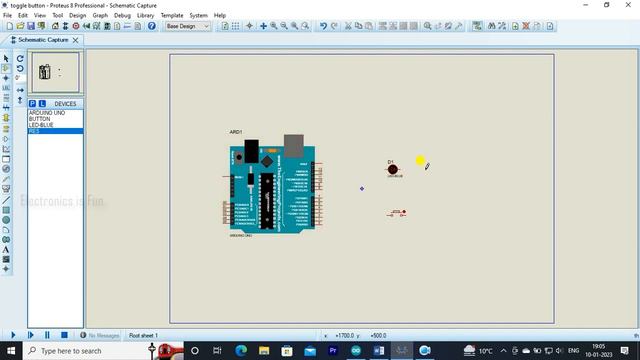640x360 pixels.
Task: Rotate component anti-clockwise
Action: pos(20,68)
